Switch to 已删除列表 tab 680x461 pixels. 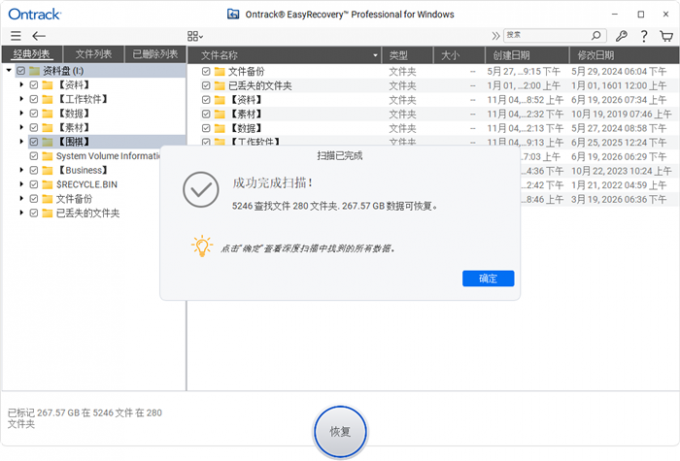[155, 54]
